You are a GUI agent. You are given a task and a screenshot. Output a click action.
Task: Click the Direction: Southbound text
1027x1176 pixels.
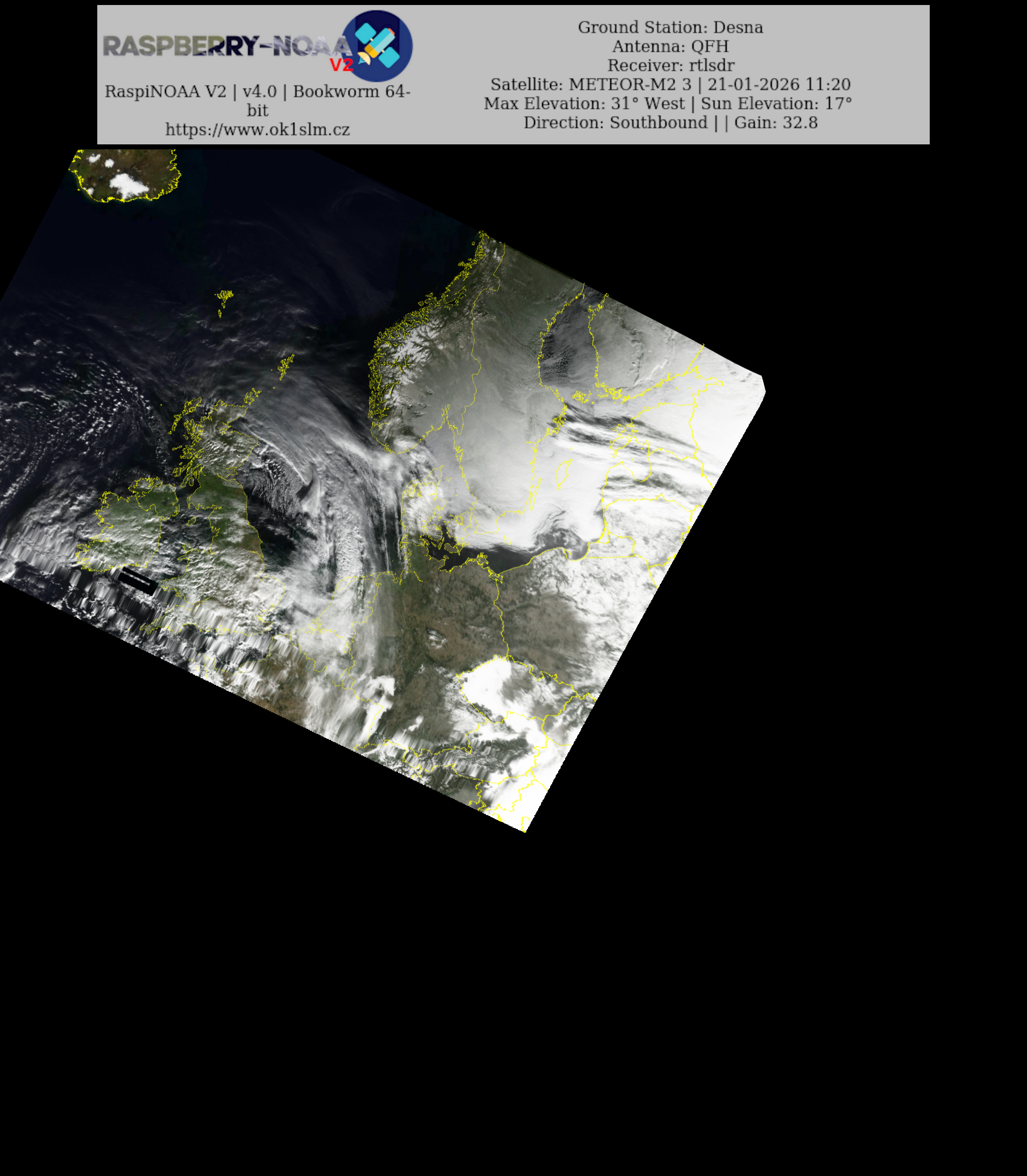[615, 122]
